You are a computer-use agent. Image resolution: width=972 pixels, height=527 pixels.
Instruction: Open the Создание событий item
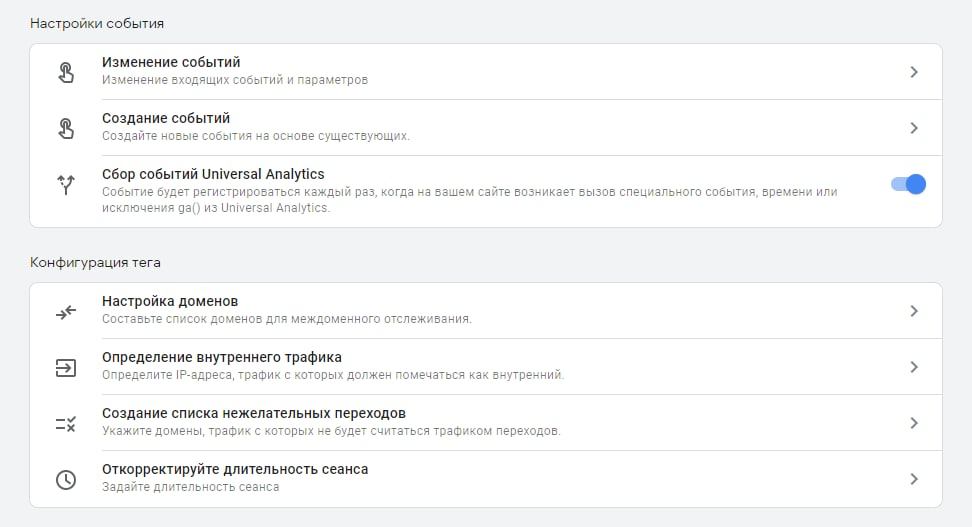(x=166, y=119)
